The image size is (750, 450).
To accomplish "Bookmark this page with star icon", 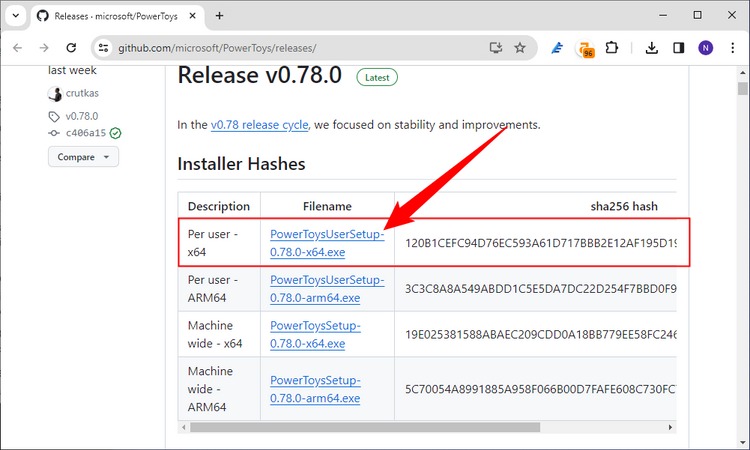I will (x=520, y=48).
